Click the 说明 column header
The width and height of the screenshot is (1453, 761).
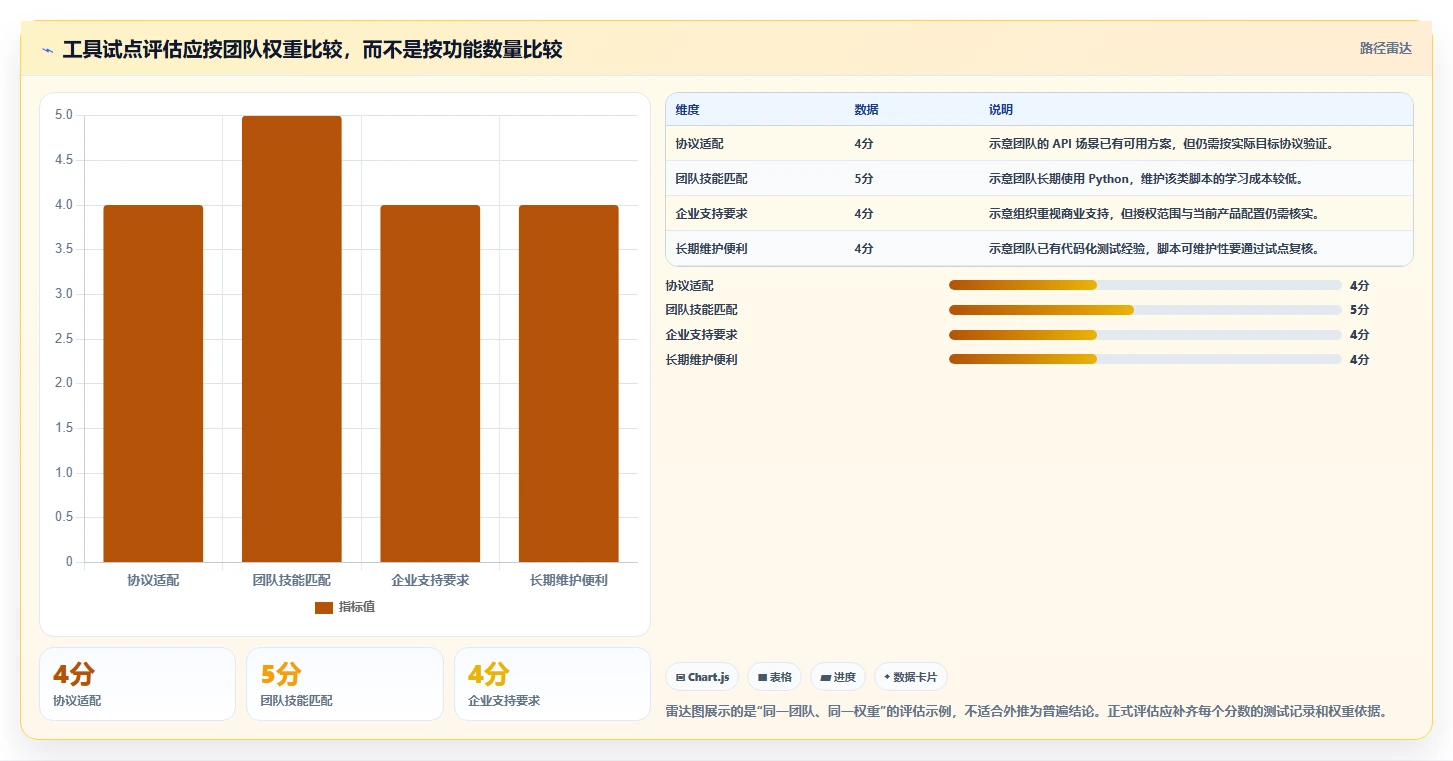click(1001, 109)
